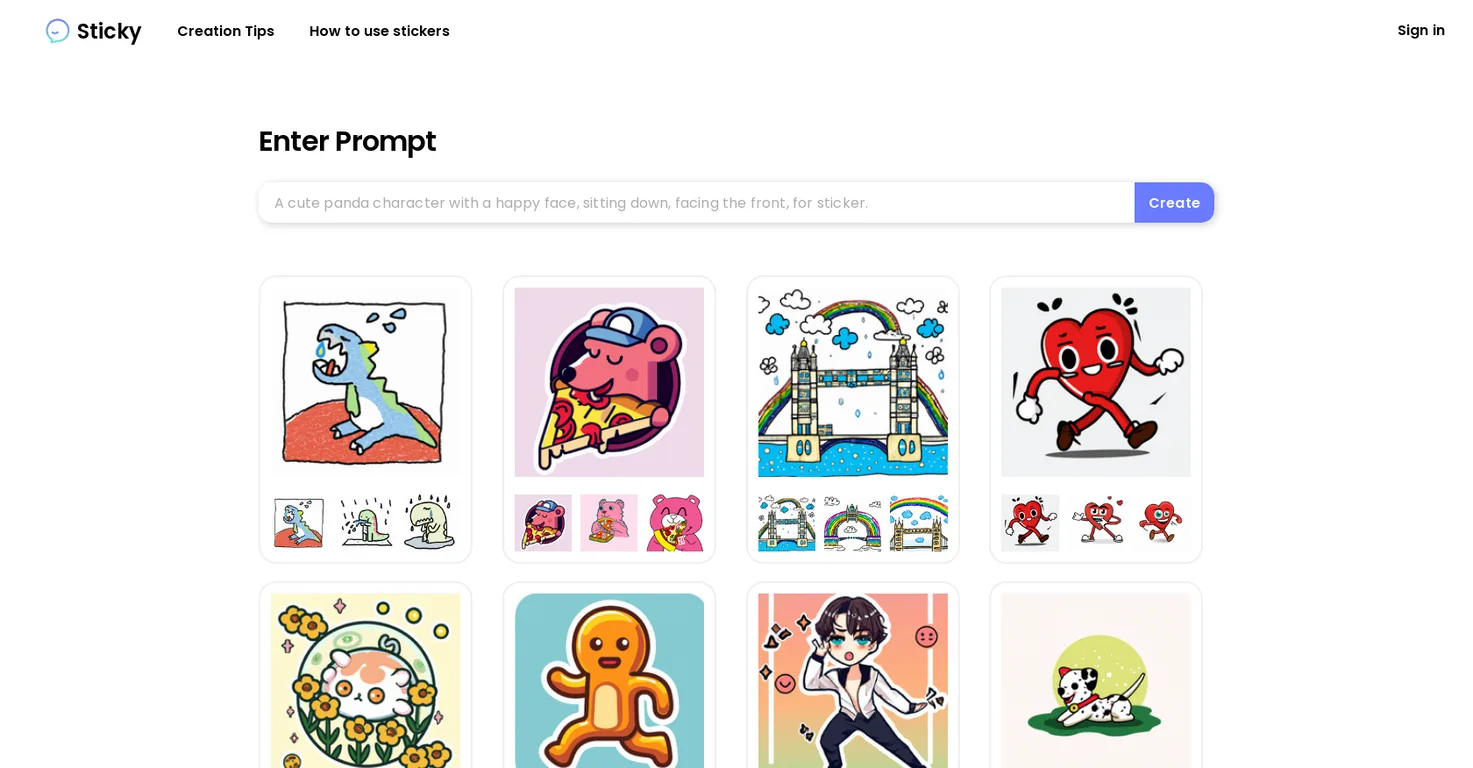Pick the small pink bear middle variant
The image size is (1473, 768).
[609, 523]
